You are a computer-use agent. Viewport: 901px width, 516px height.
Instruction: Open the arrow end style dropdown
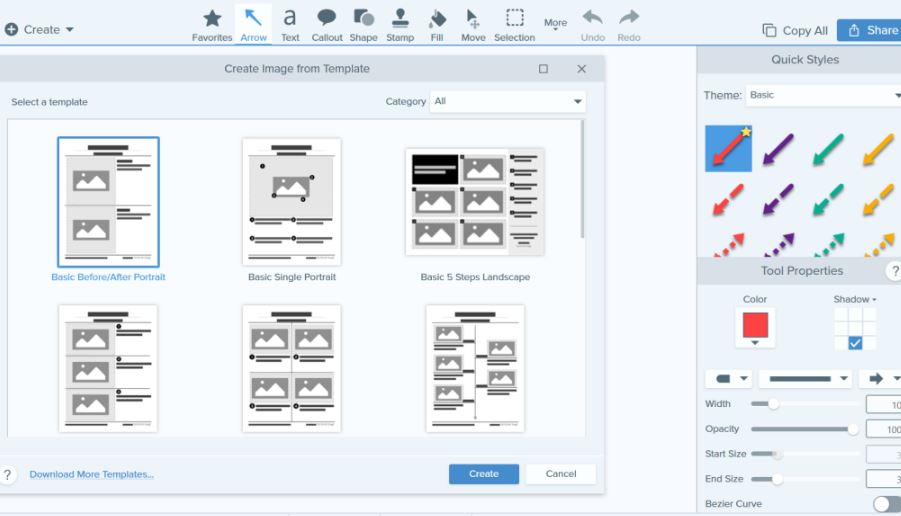881,379
